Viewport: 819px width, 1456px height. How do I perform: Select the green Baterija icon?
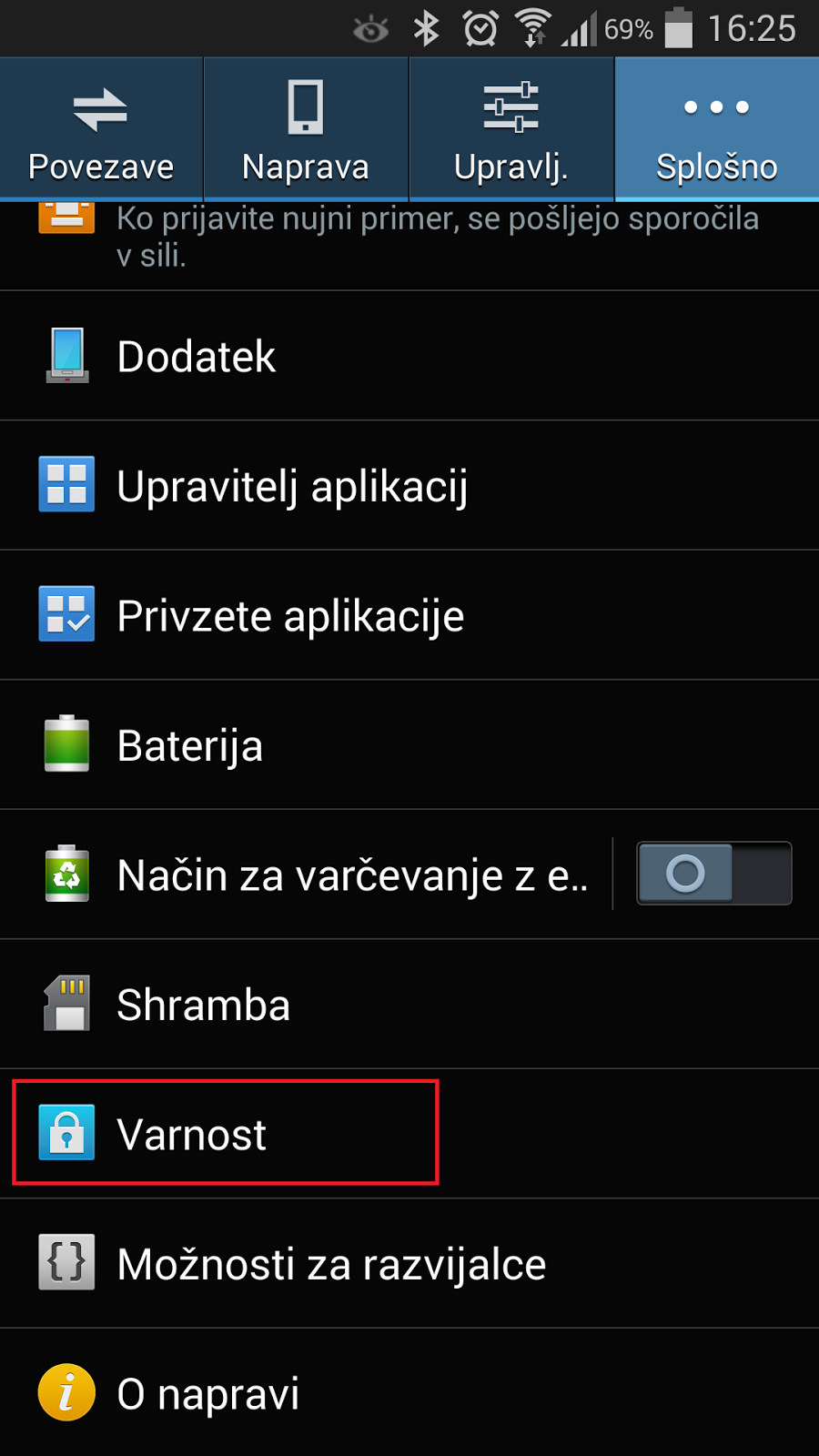point(66,744)
